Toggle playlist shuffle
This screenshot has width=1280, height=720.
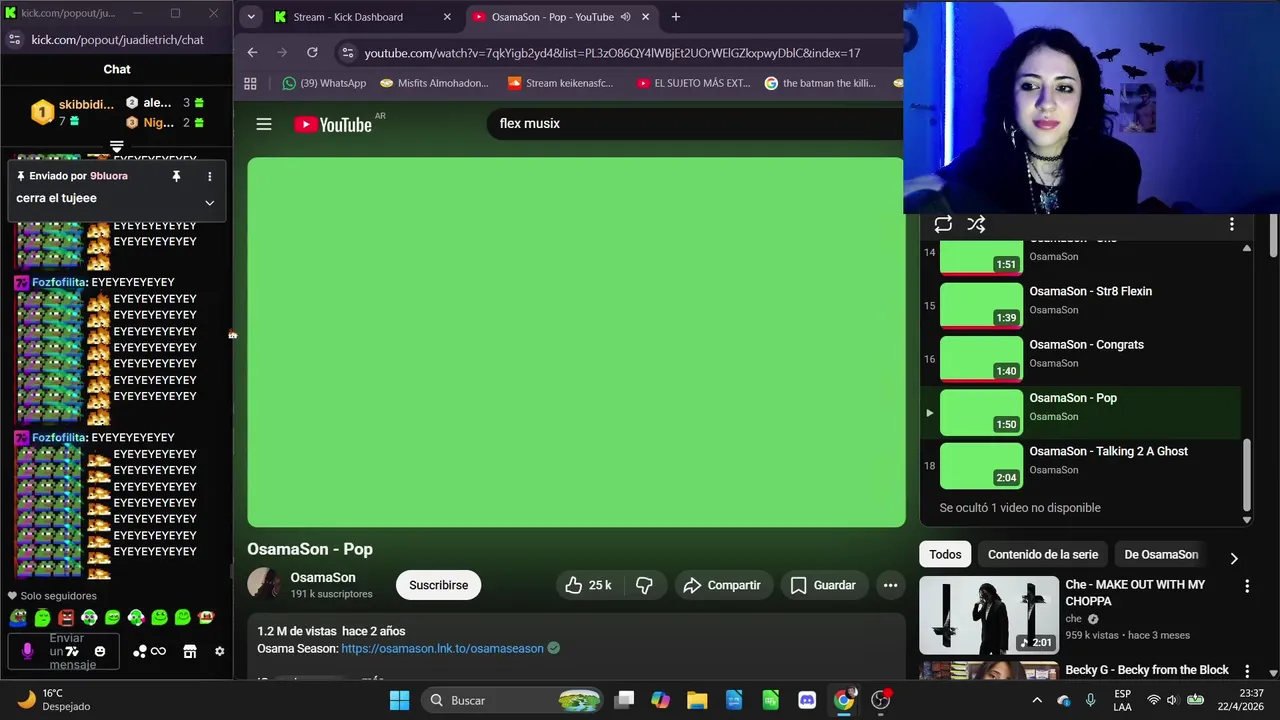pyautogui.click(x=976, y=224)
